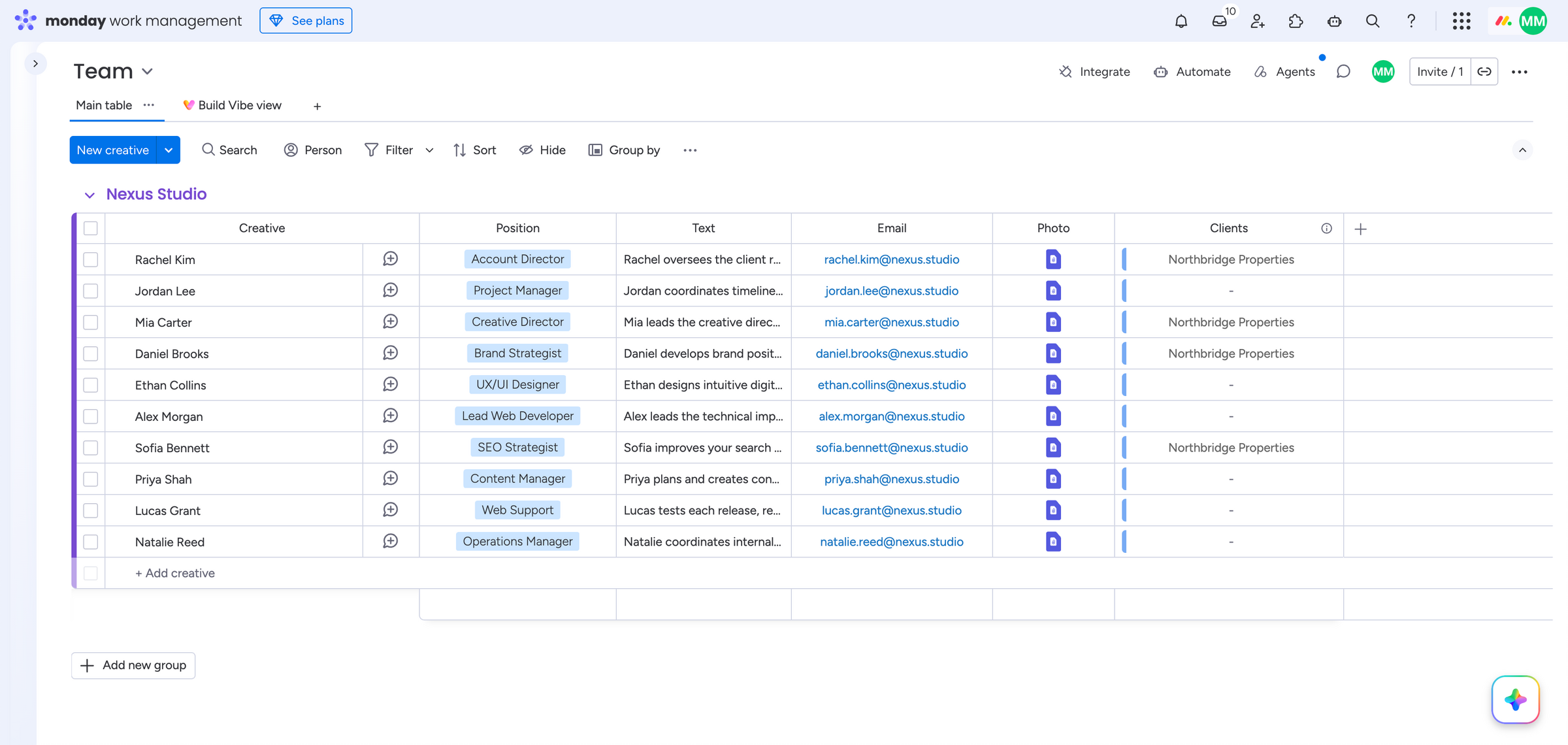Open the nine-dot products switcher

(x=1462, y=21)
